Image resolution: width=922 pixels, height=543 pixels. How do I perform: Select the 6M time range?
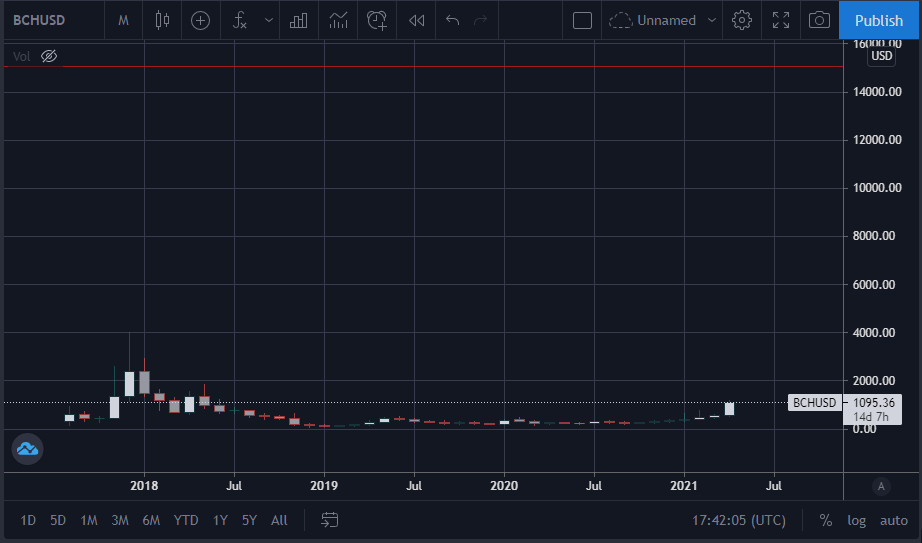(151, 520)
